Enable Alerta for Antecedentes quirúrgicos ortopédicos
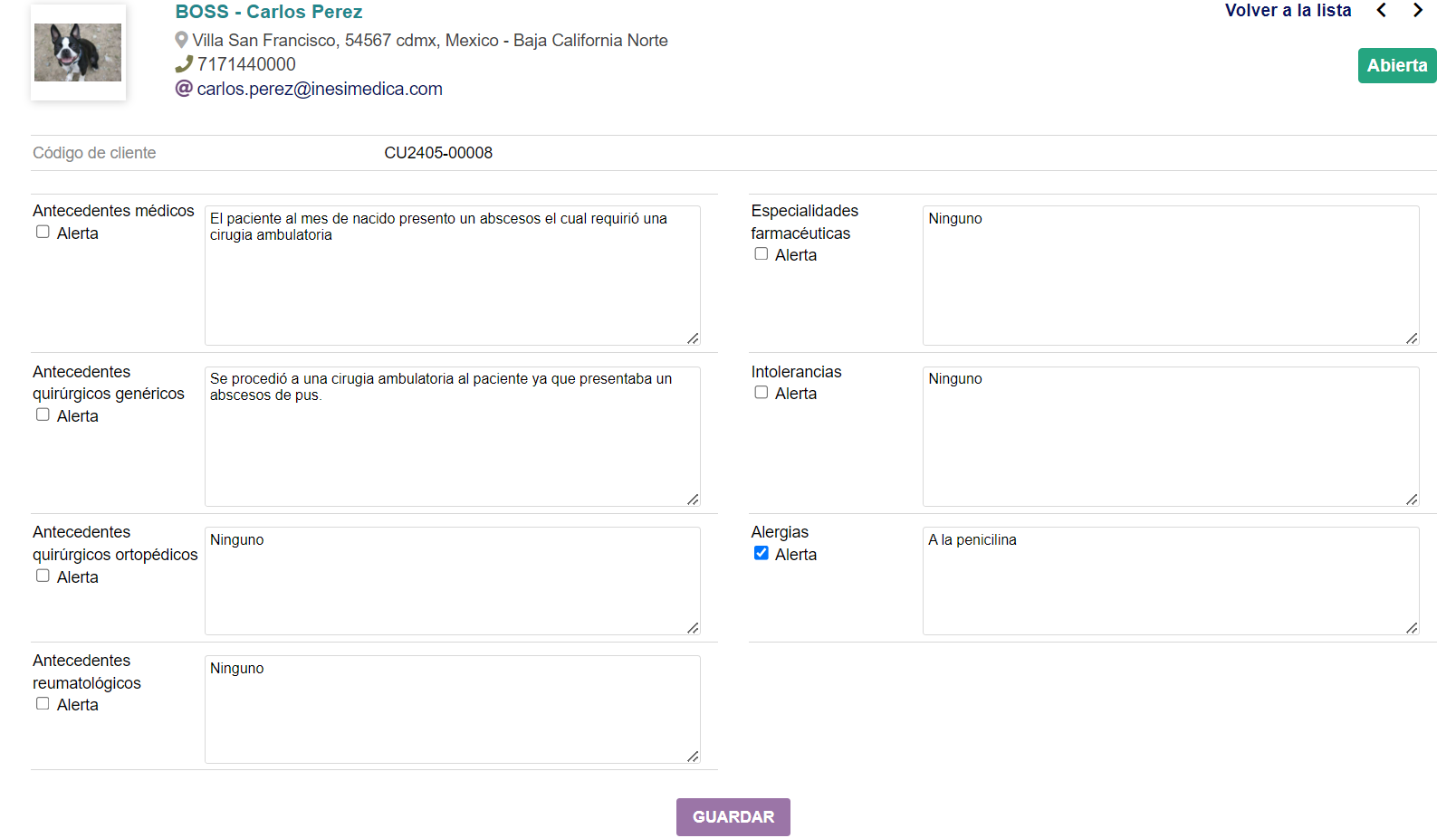 [43, 576]
